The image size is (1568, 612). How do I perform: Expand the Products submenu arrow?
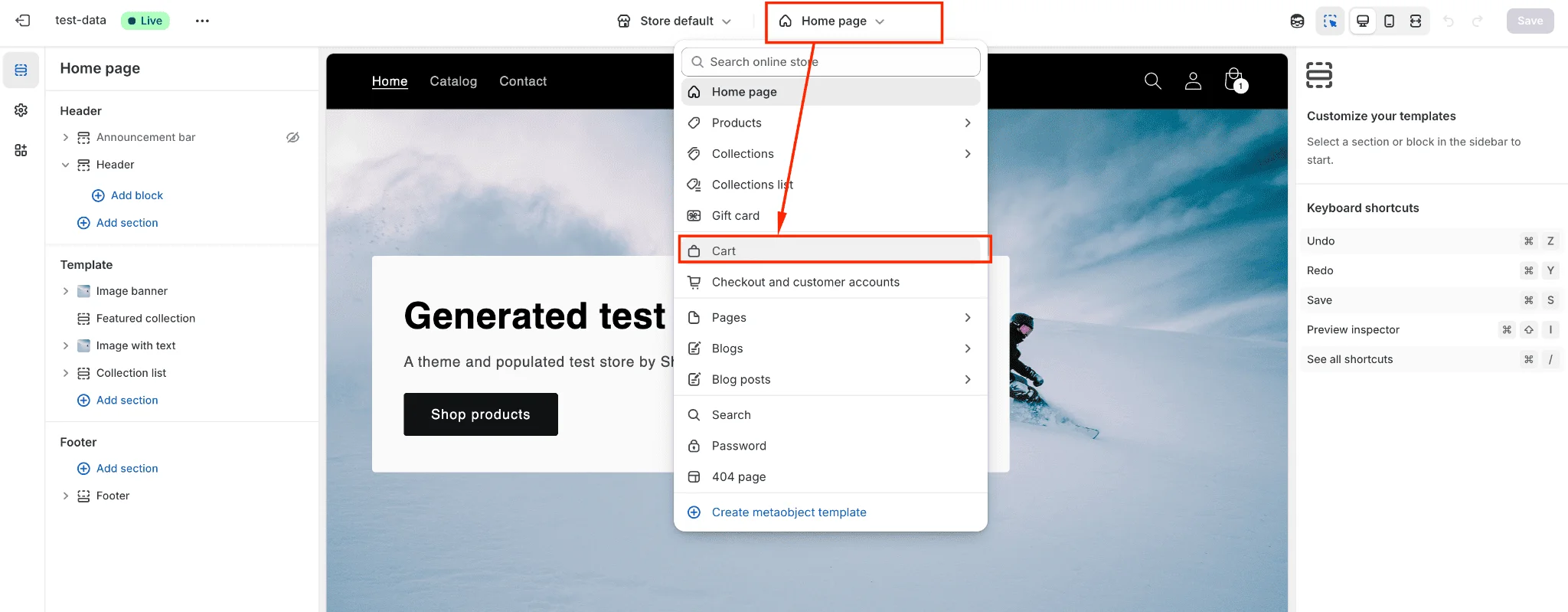[x=968, y=123]
